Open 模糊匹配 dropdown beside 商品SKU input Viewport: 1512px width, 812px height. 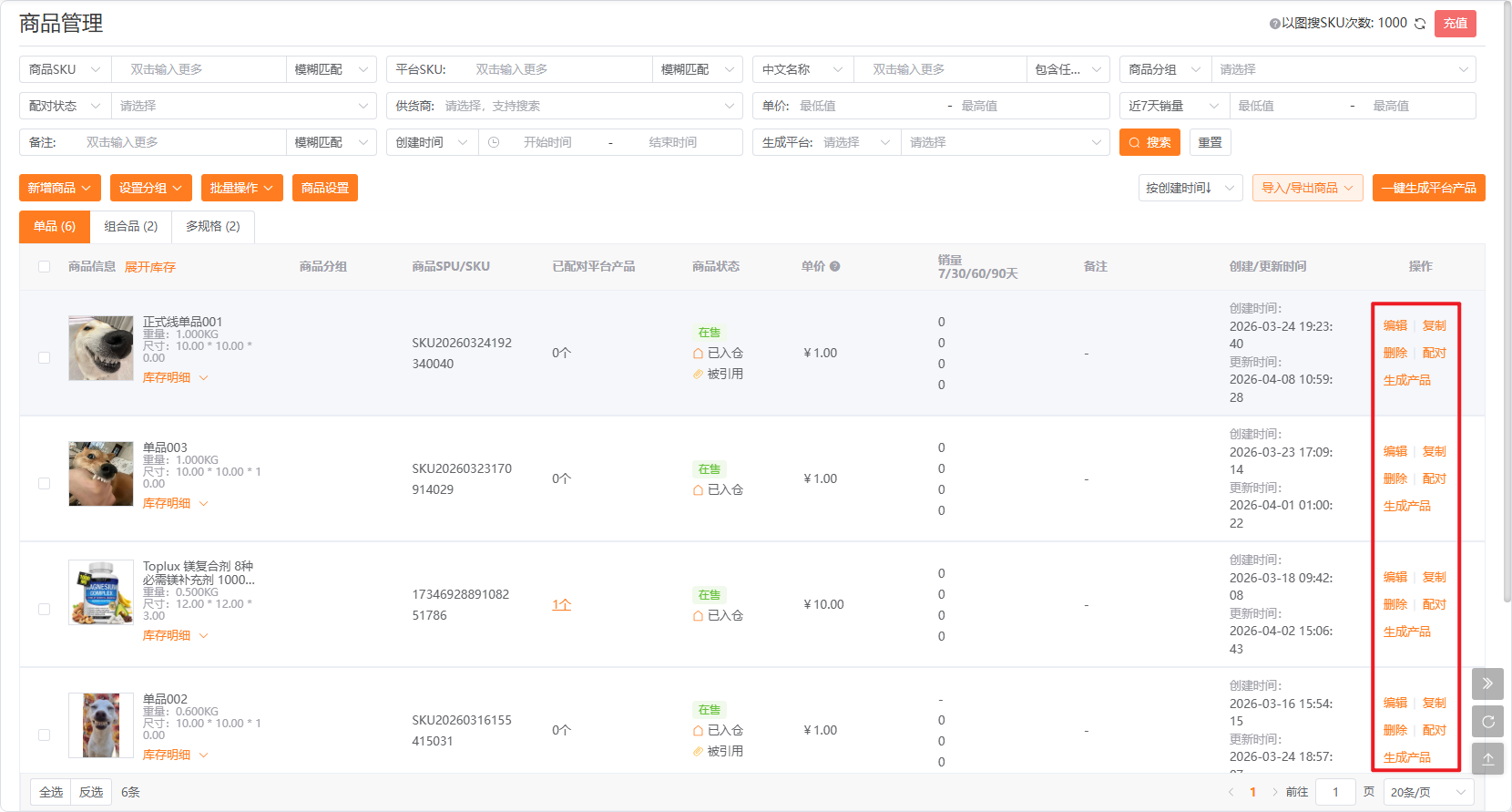[331, 69]
